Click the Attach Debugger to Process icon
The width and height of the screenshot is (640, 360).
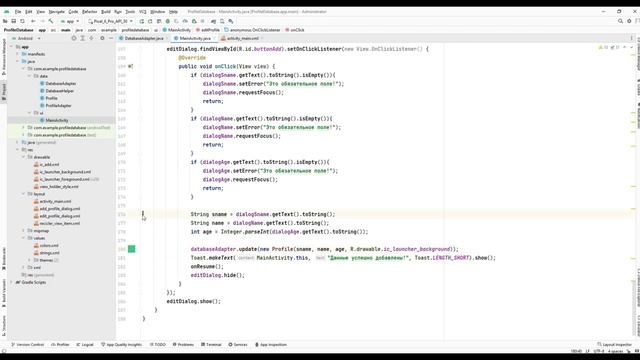coord(194,21)
